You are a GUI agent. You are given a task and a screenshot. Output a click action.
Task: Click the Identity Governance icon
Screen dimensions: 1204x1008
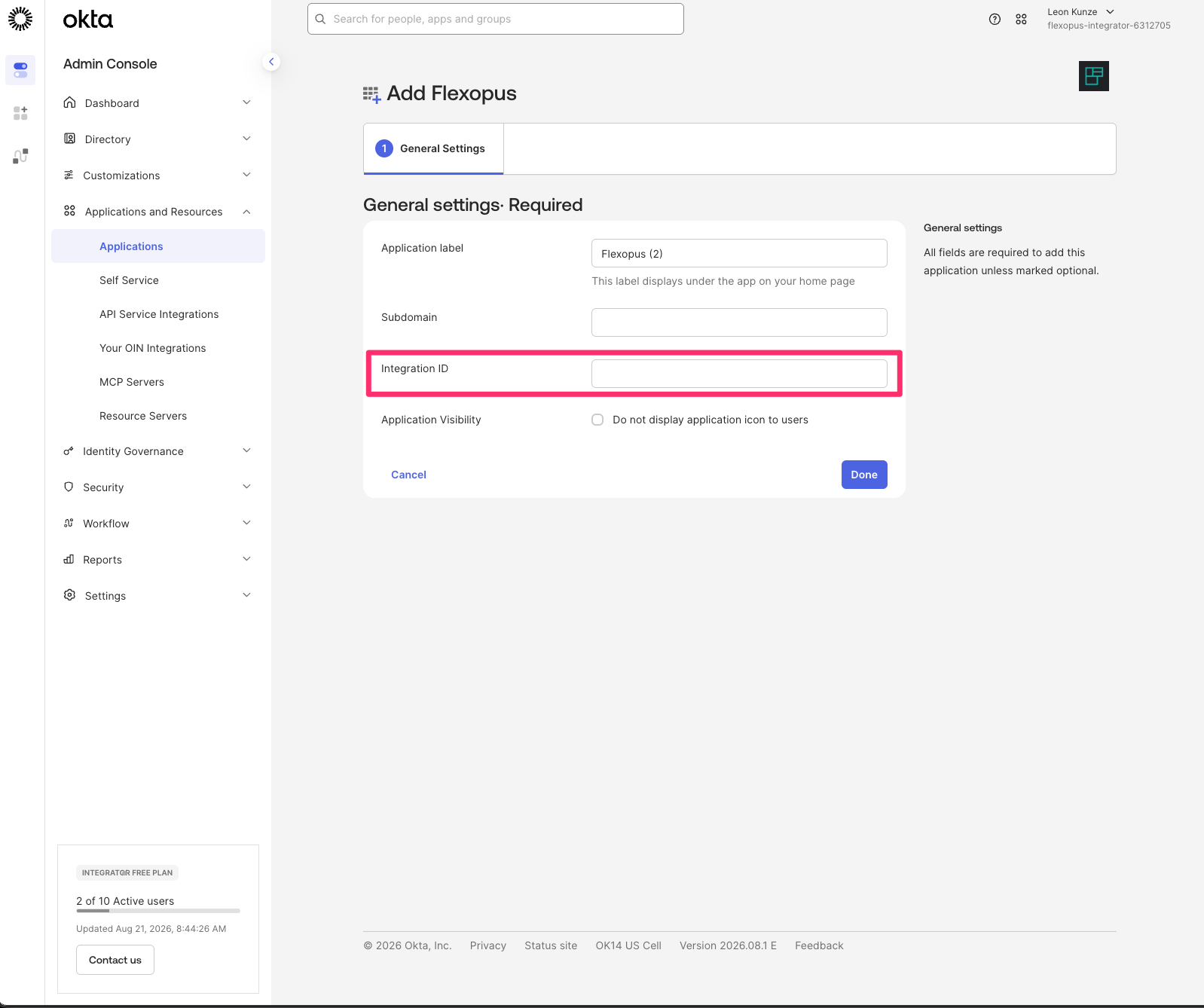click(69, 451)
